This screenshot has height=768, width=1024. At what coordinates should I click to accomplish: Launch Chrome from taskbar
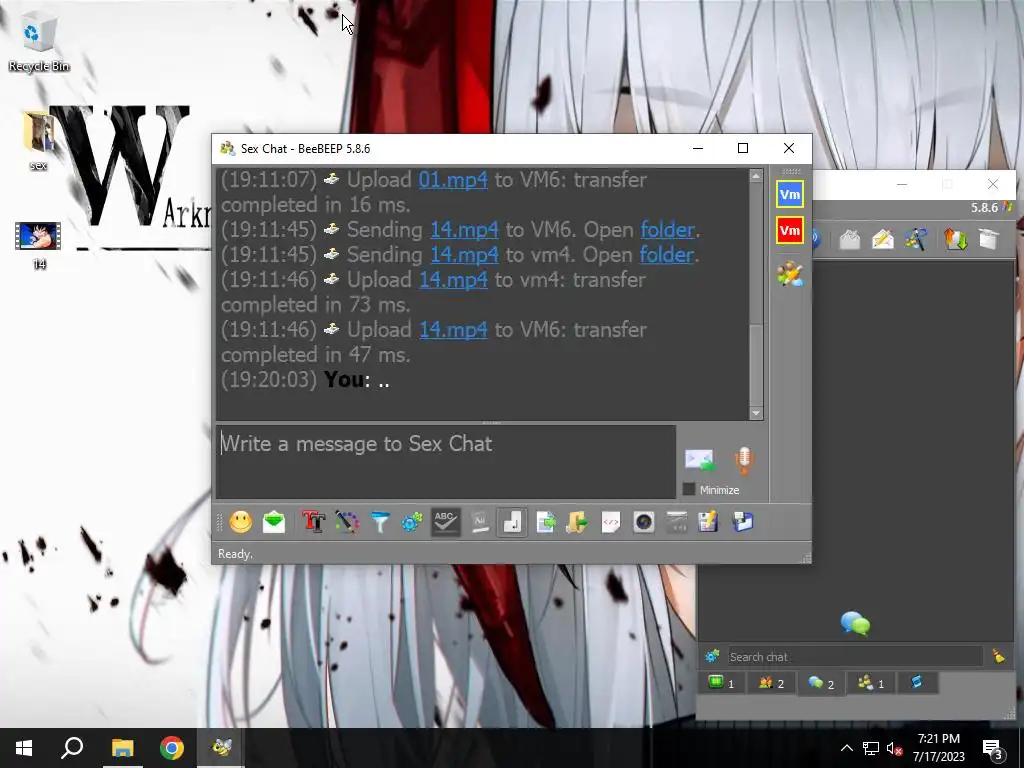(172, 748)
